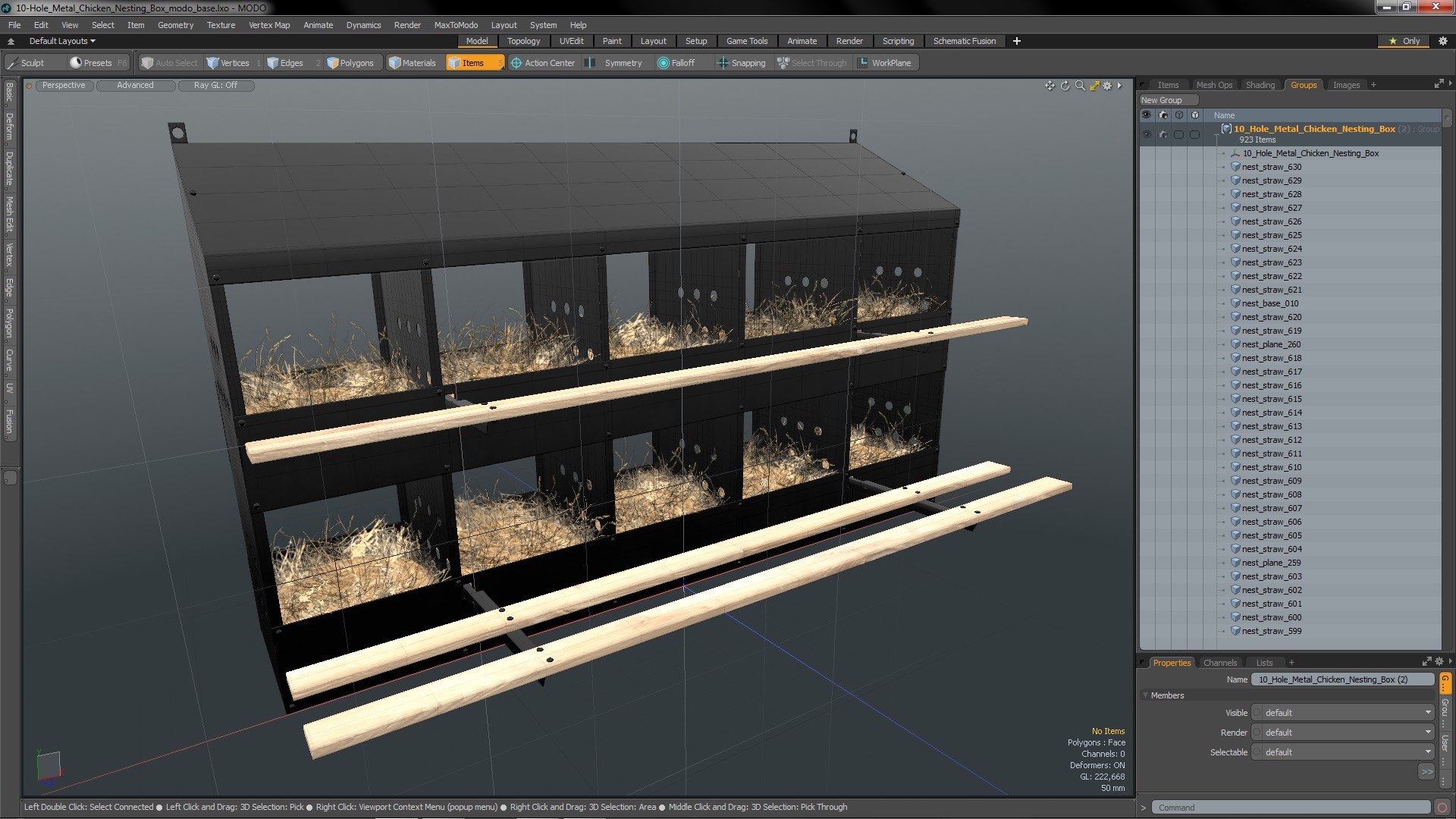Open the Materials selection mode

(x=413, y=63)
